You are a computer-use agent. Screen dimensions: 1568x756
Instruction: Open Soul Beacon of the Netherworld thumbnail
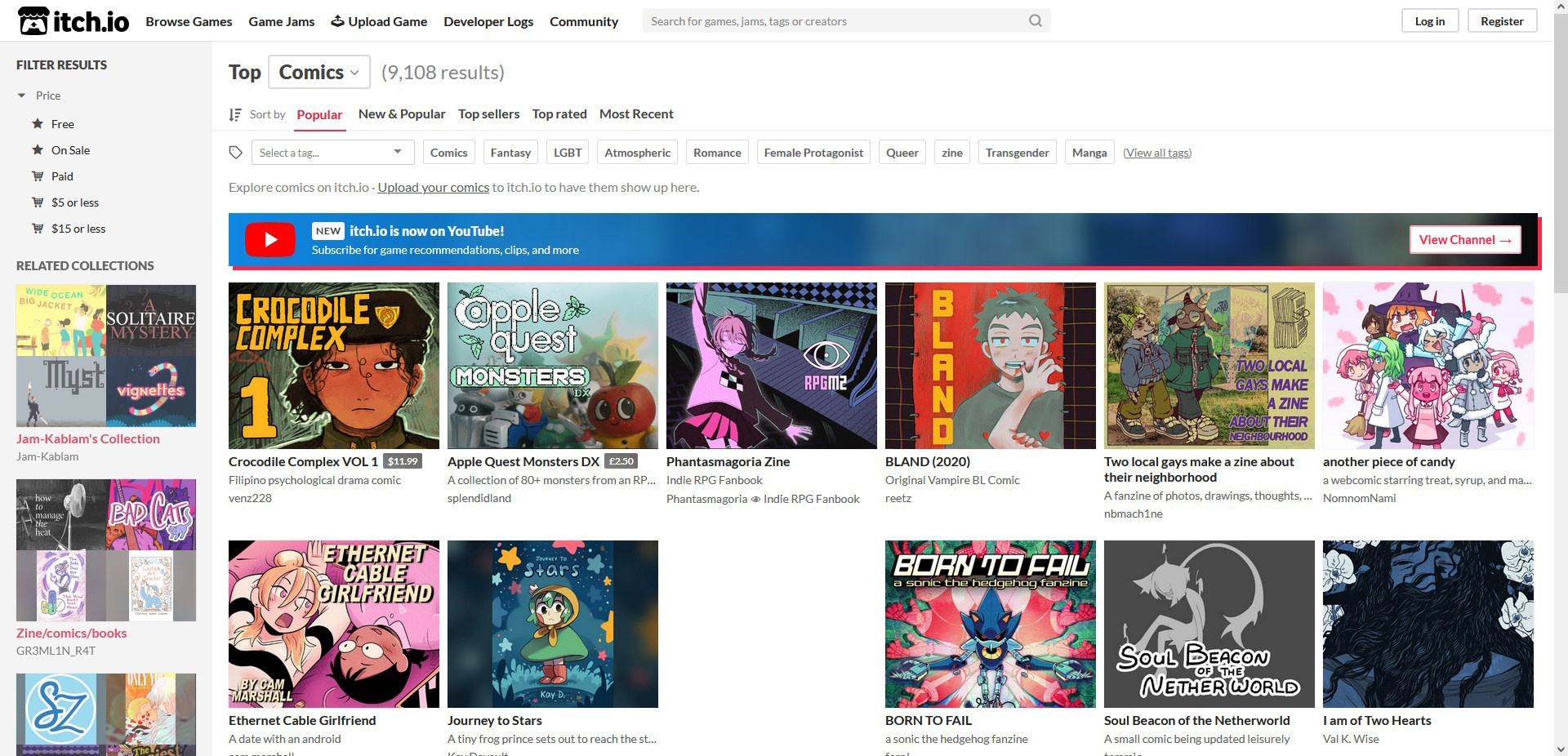(x=1209, y=625)
